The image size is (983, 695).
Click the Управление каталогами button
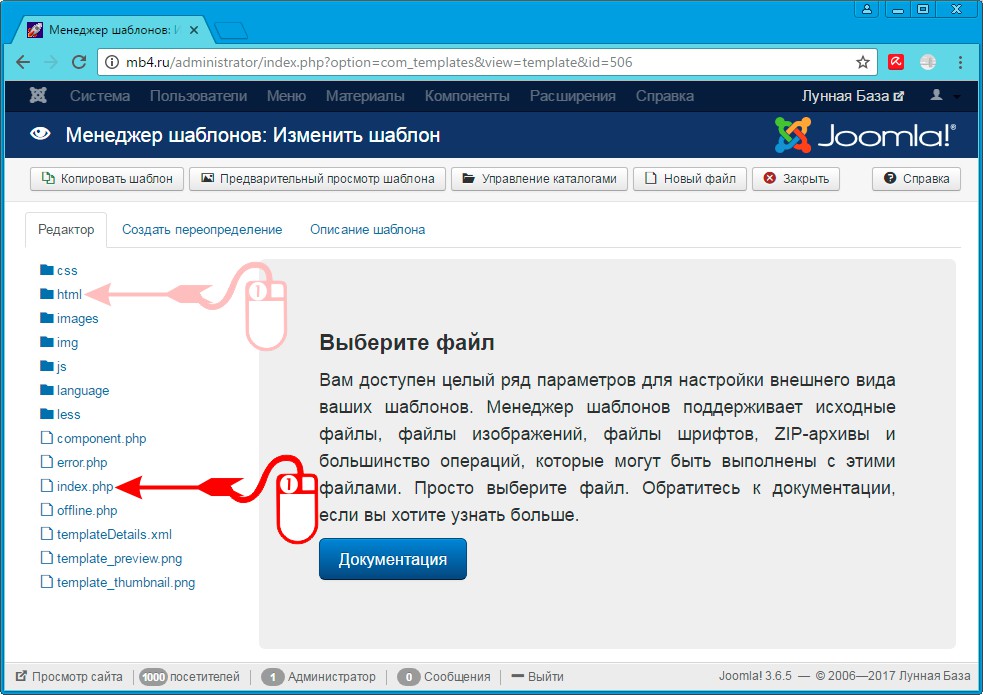click(539, 179)
